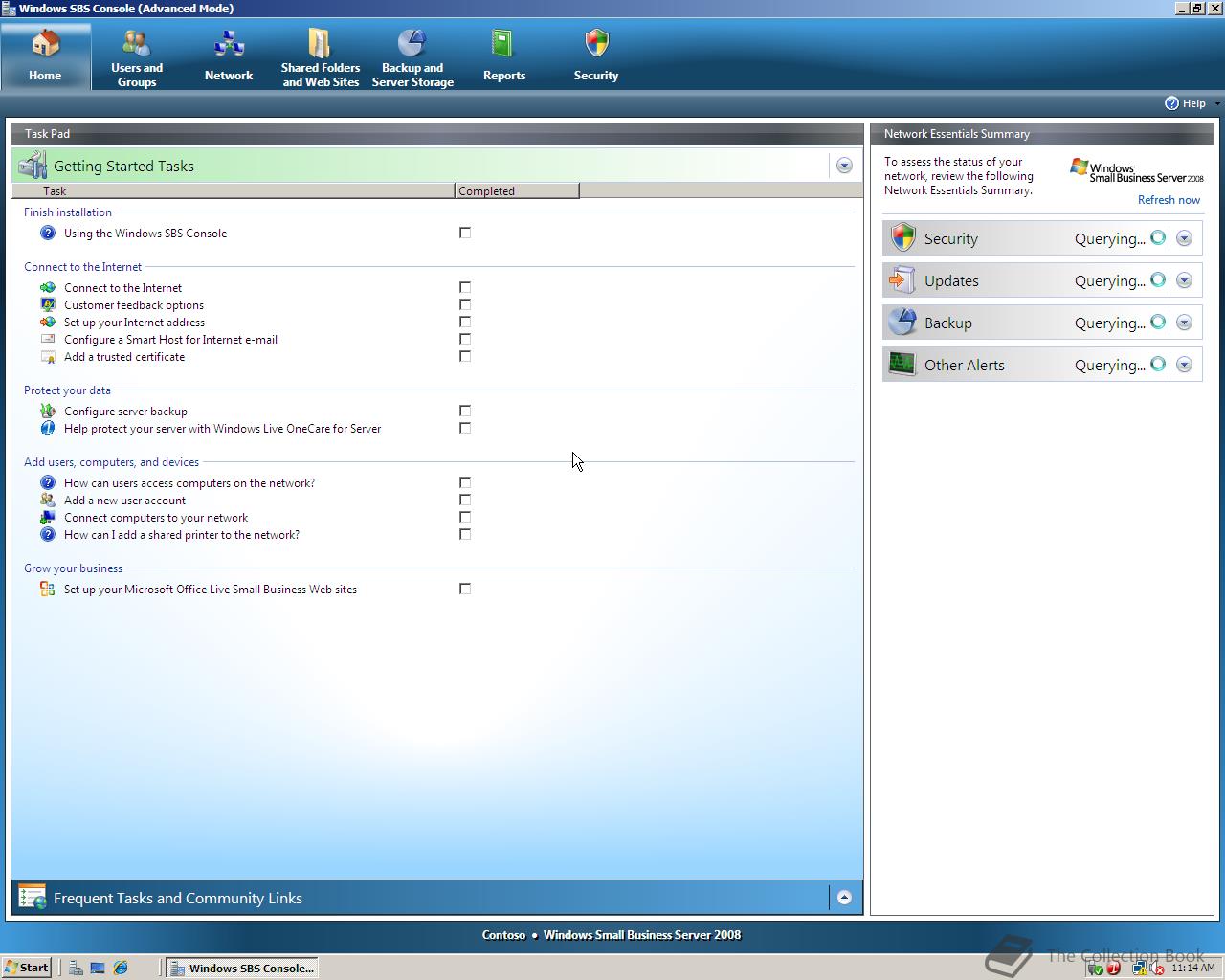Viewport: 1225px width, 980px height.
Task: Mark Configure server backup as completed
Action: (465, 411)
